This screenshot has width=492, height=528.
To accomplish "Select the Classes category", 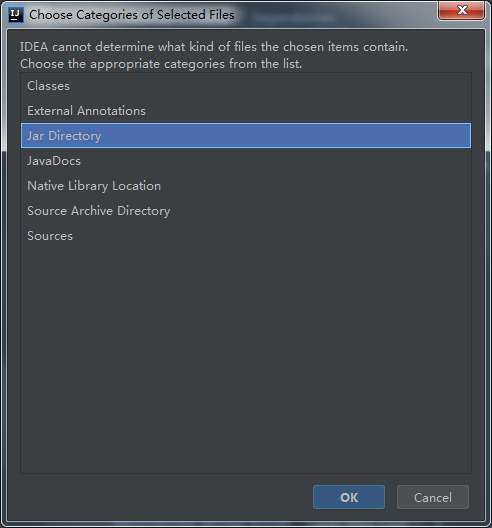I will (246, 86).
